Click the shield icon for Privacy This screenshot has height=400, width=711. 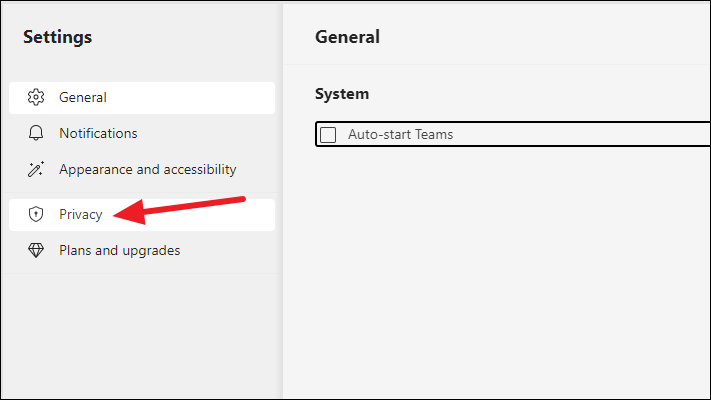pos(36,214)
